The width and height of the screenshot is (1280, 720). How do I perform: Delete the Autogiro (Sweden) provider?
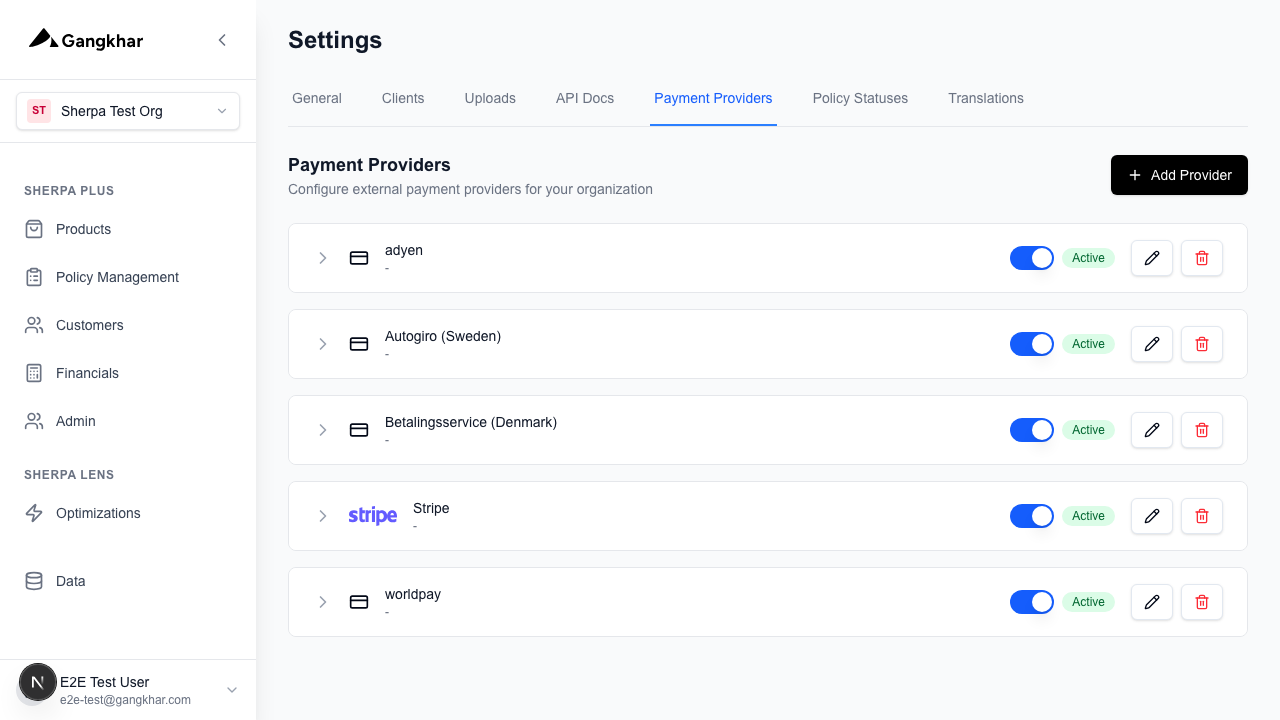click(x=1202, y=344)
